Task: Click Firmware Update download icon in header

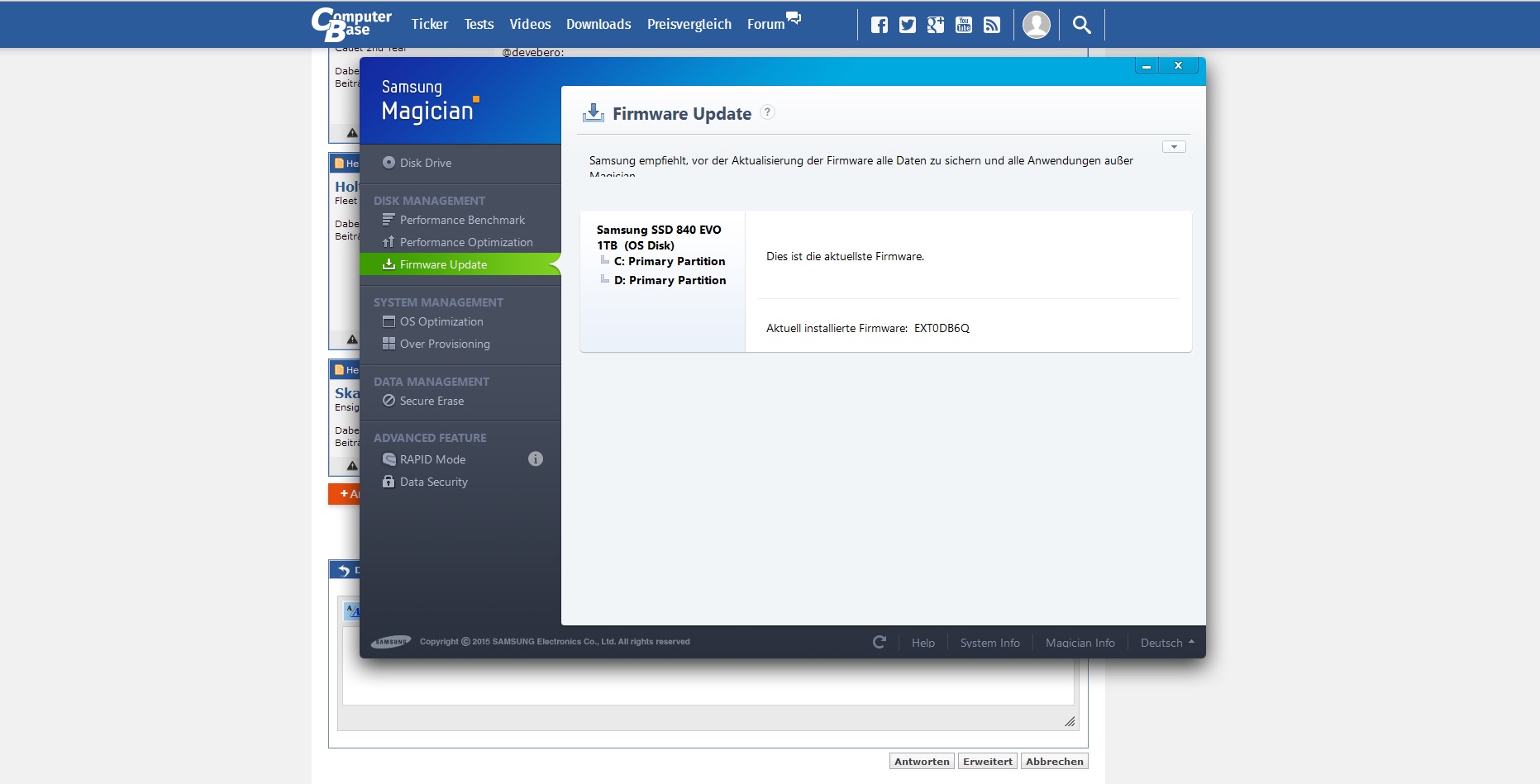Action: 594,112
